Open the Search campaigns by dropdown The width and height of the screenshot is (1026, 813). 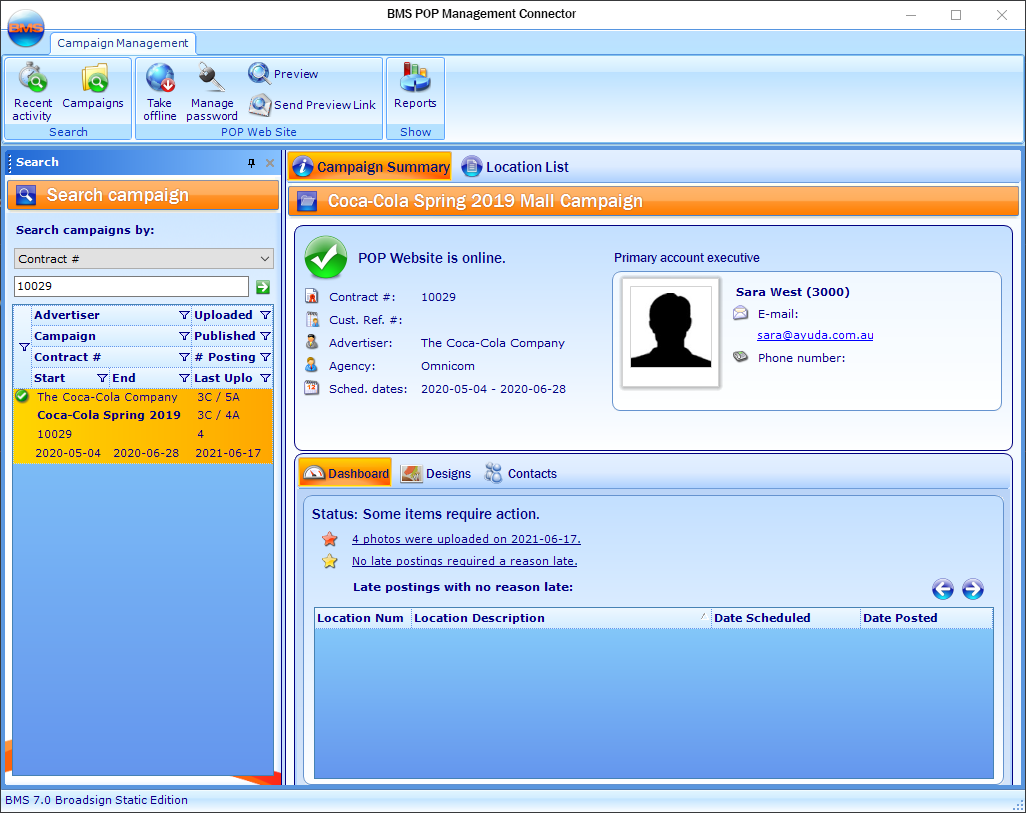tap(143, 259)
